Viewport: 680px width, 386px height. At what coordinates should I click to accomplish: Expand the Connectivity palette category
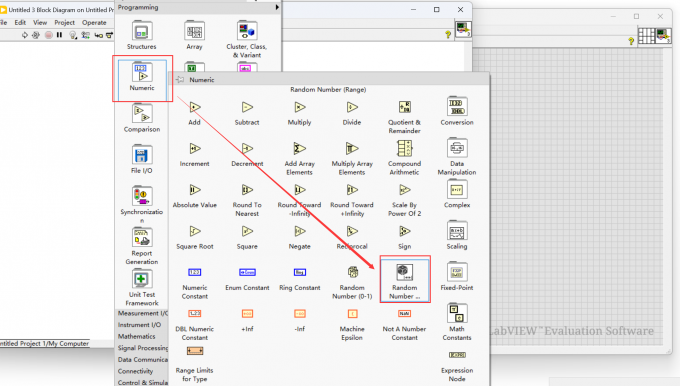[135, 371]
